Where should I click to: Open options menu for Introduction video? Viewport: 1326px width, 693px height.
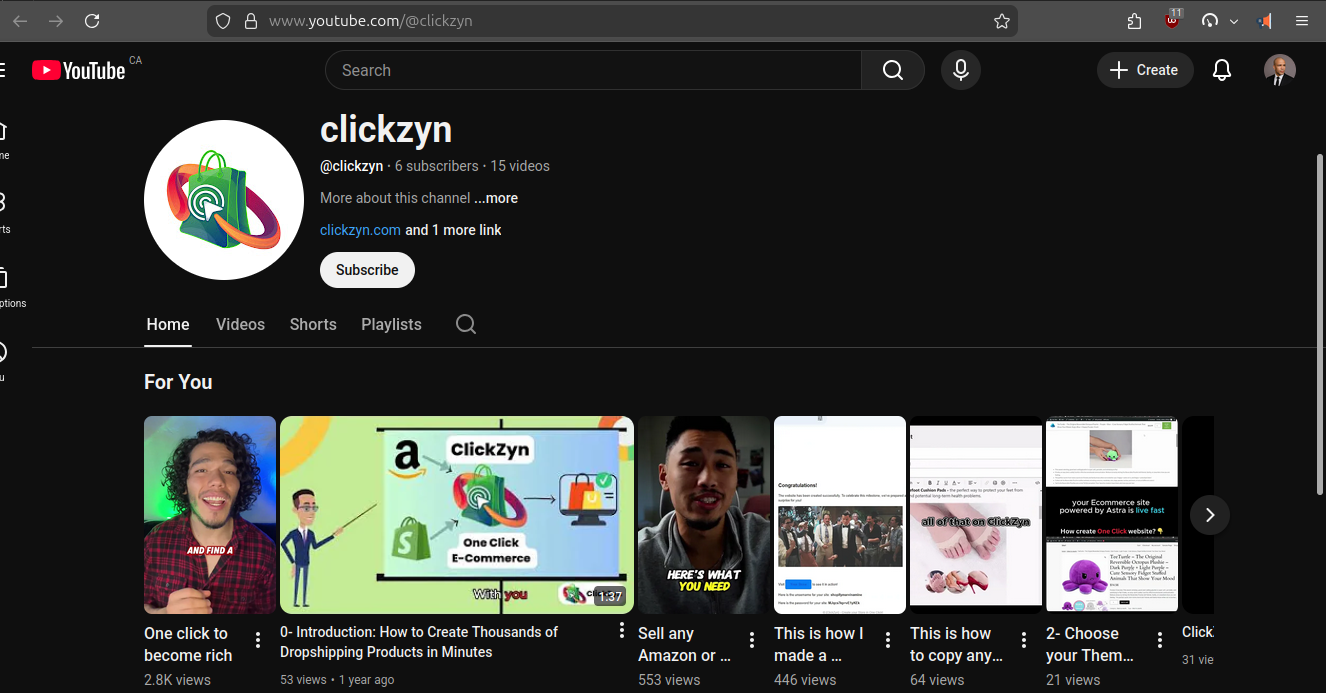(x=621, y=631)
